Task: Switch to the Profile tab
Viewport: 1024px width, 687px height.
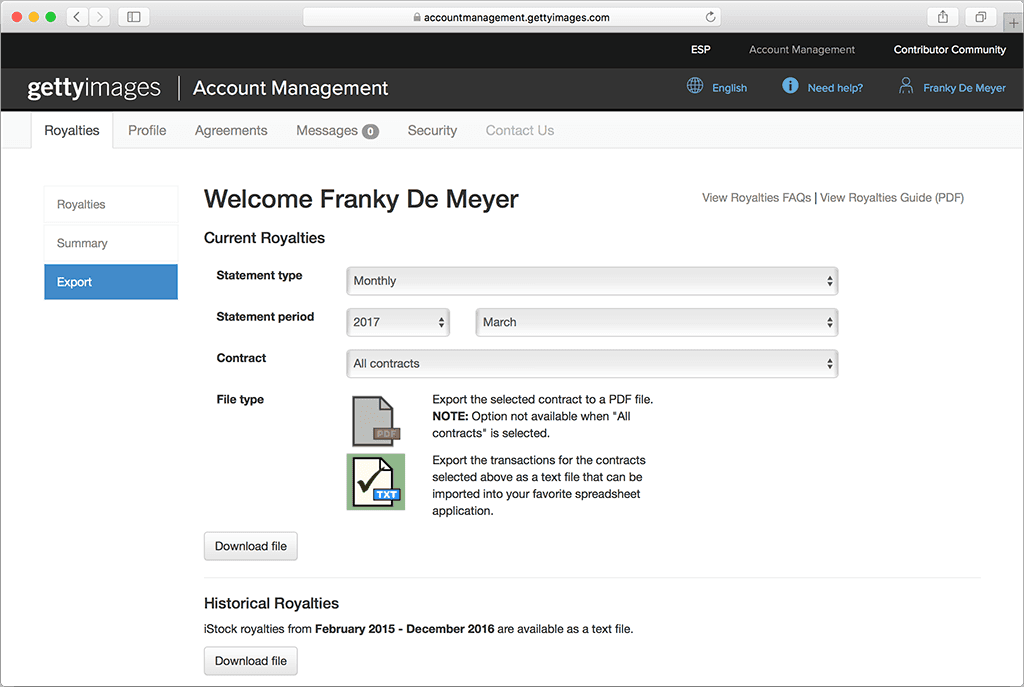Action: (147, 131)
